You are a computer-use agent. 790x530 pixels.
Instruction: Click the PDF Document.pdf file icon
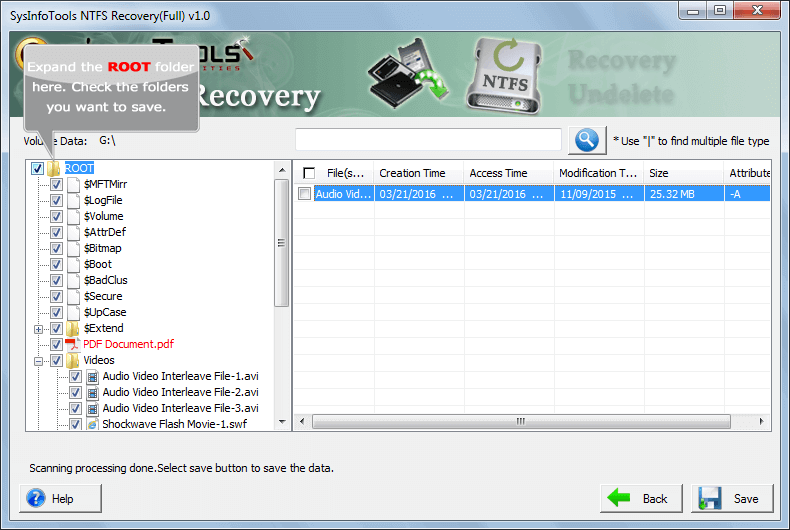click(73, 344)
